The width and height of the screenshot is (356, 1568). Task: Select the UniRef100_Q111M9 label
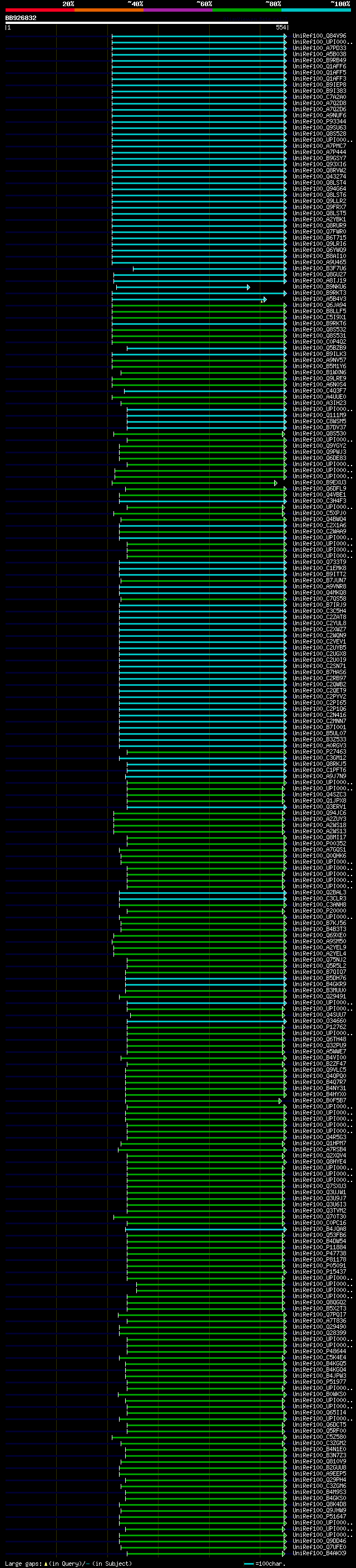pos(319,415)
